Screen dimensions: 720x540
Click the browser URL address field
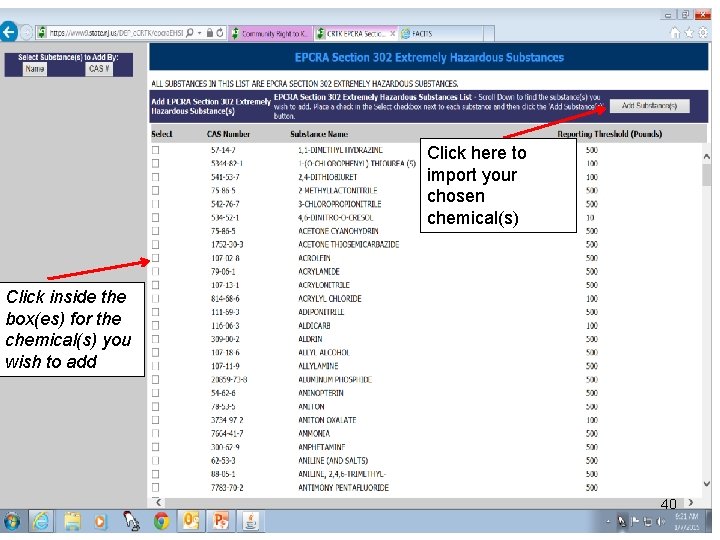click(116, 33)
